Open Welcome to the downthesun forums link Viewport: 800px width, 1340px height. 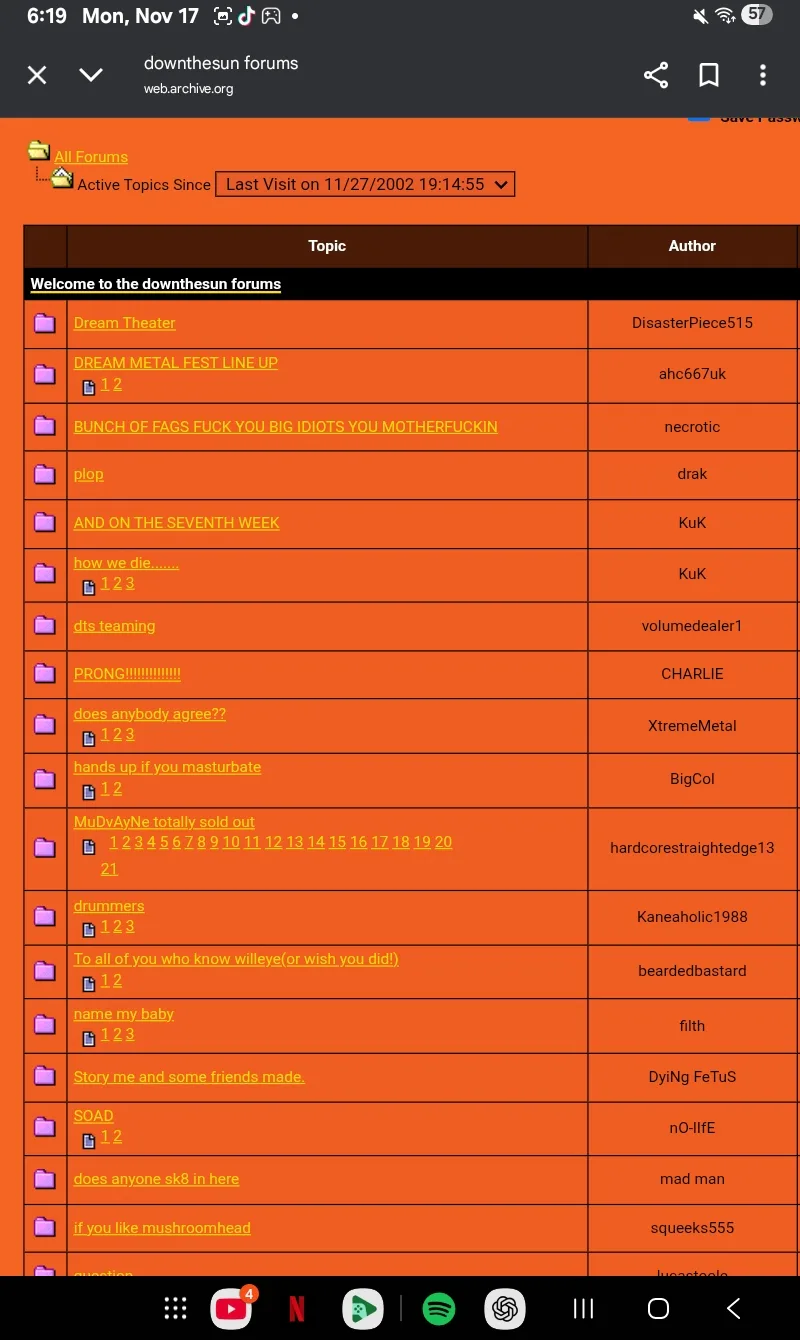tap(156, 284)
